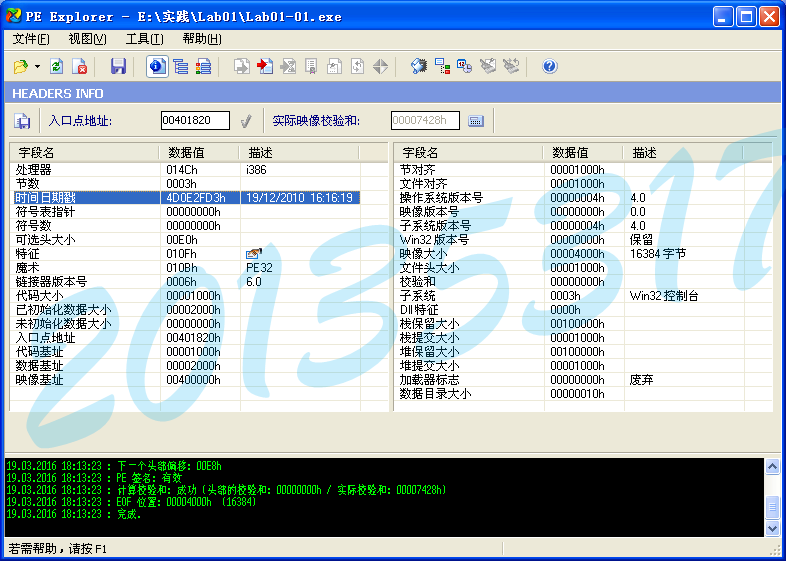
Task: Click the reload file toolbar icon
Action: pos(57,66)
